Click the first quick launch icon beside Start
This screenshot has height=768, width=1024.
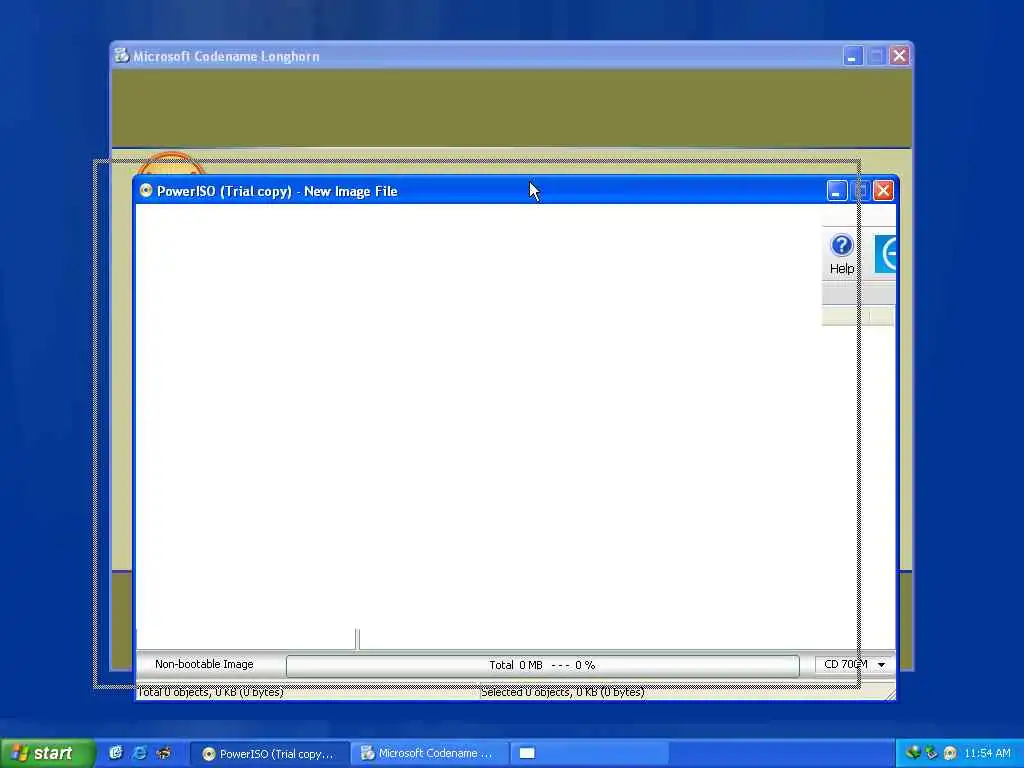[x=116, y=753]
